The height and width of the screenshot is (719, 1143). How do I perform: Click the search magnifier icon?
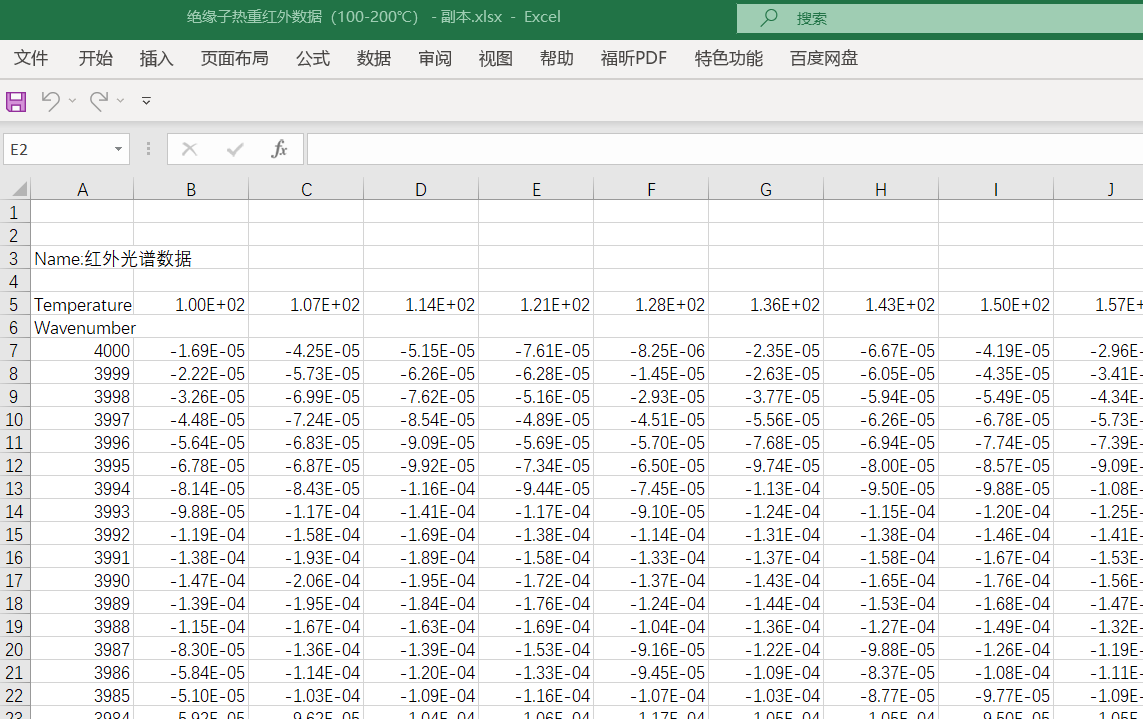tap(769, 18)
